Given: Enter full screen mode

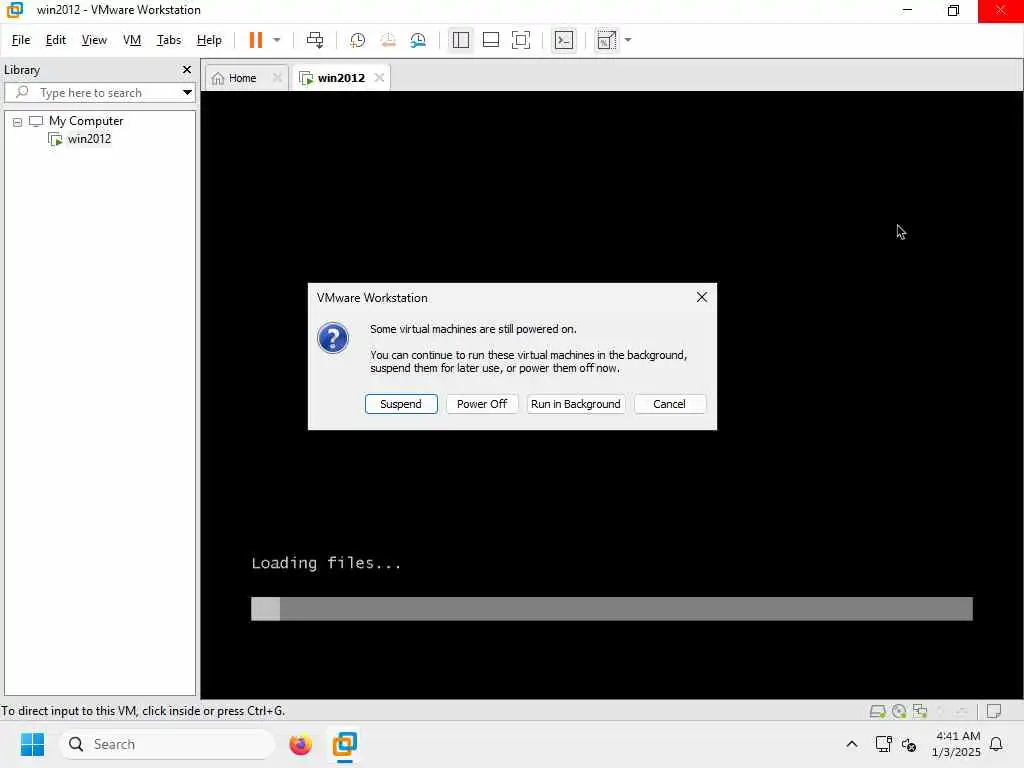Looking at the screenshot, I should pyautogui.click(x=520, y=40).
